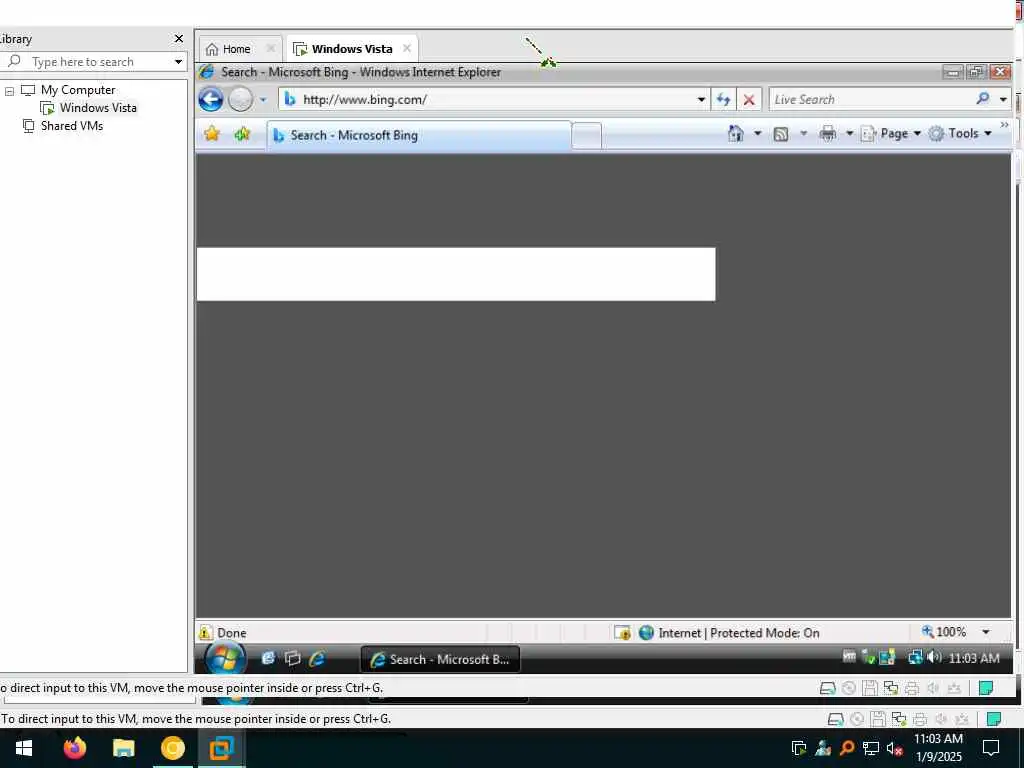
Task: Show more toolbar commands via the >> chevron
Action: [1004, 125]
